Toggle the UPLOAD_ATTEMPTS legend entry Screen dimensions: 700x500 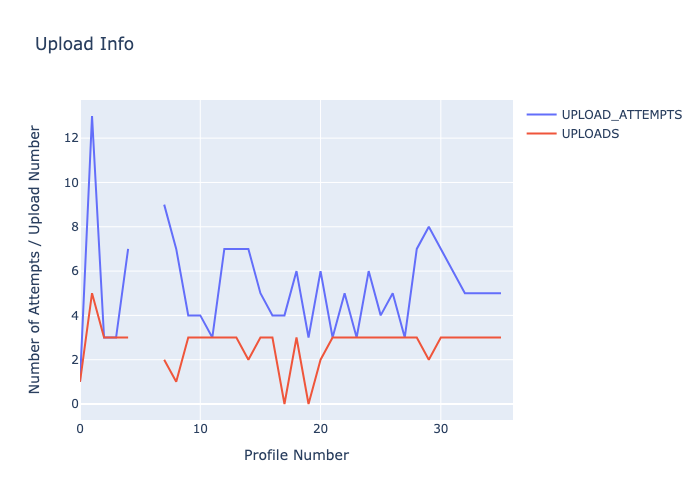[x=621, y=114]
